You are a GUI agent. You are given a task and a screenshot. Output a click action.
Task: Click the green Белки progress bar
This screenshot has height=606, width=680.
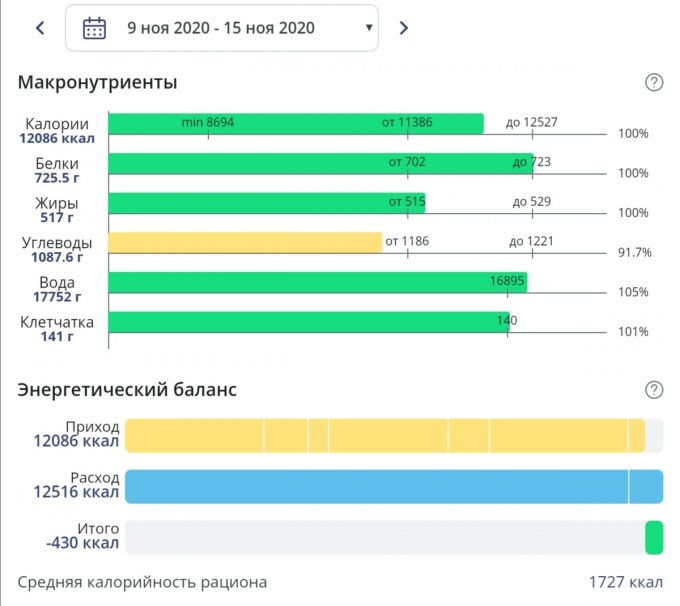320,163
